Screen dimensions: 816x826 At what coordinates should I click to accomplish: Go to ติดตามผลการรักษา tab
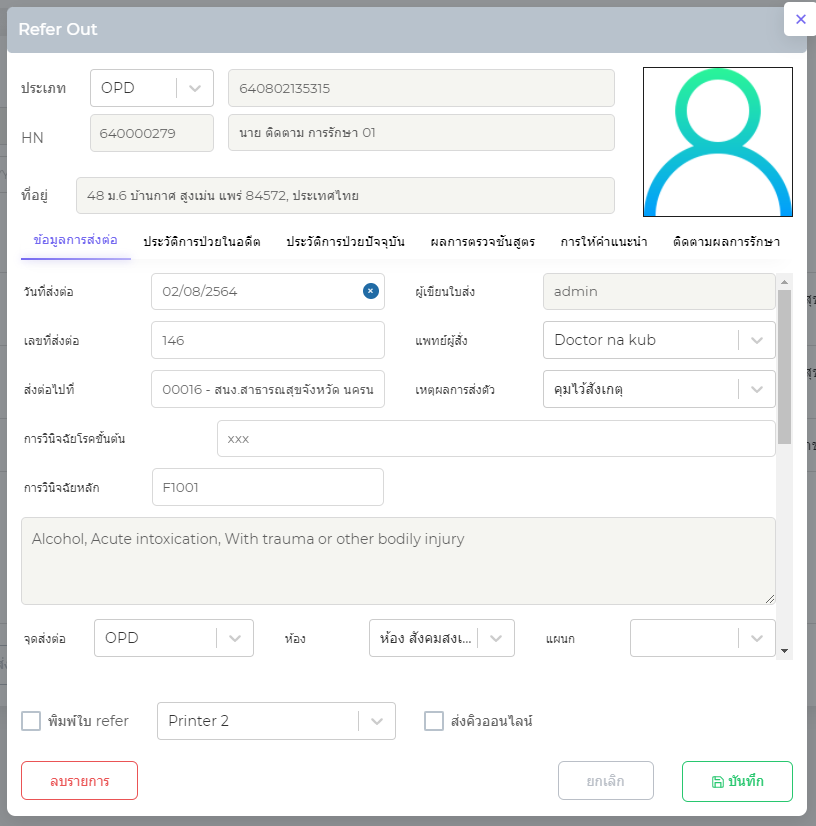726,242
